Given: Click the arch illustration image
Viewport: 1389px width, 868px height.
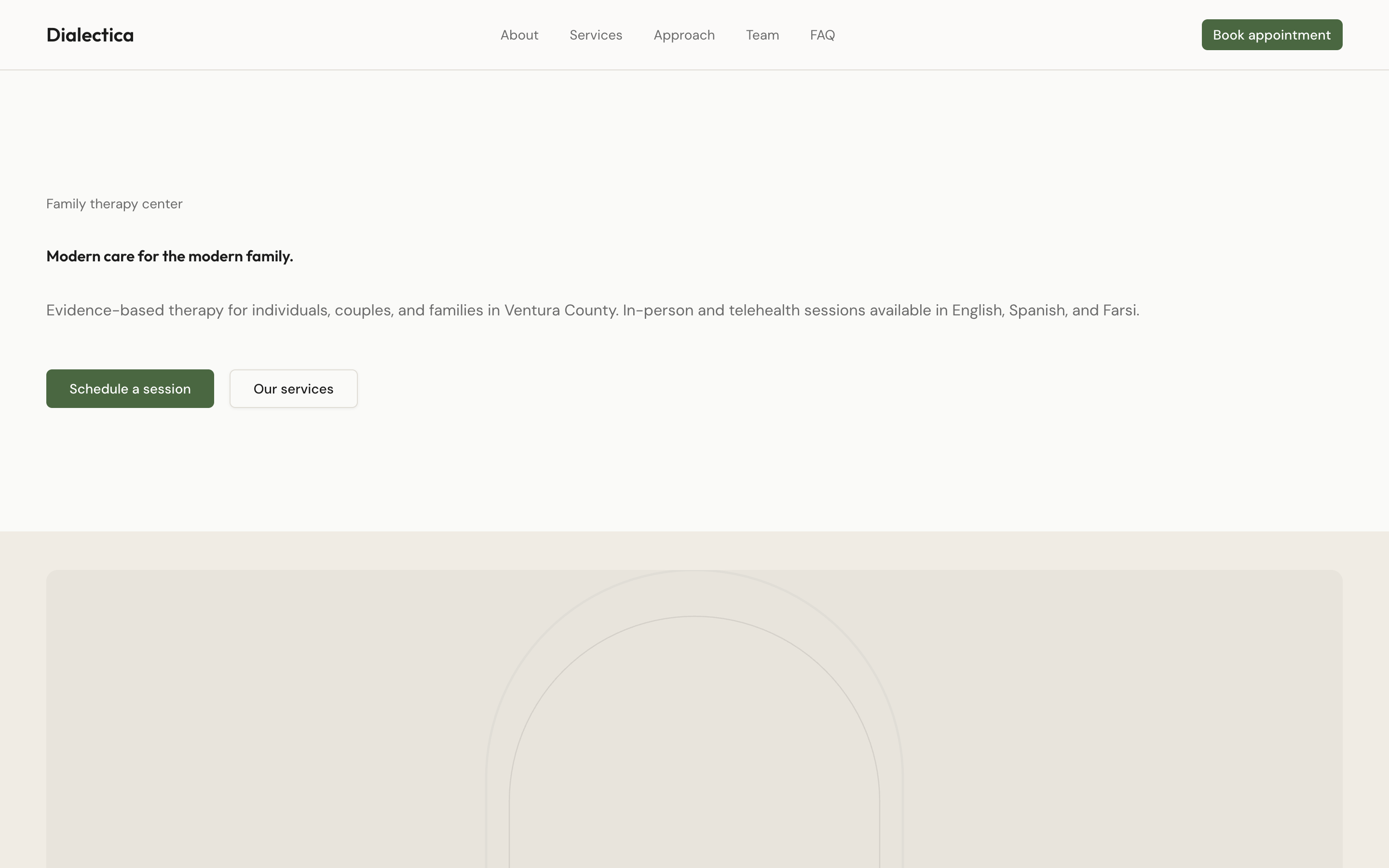Looking at the screenshot, I should tap(694, 719).
